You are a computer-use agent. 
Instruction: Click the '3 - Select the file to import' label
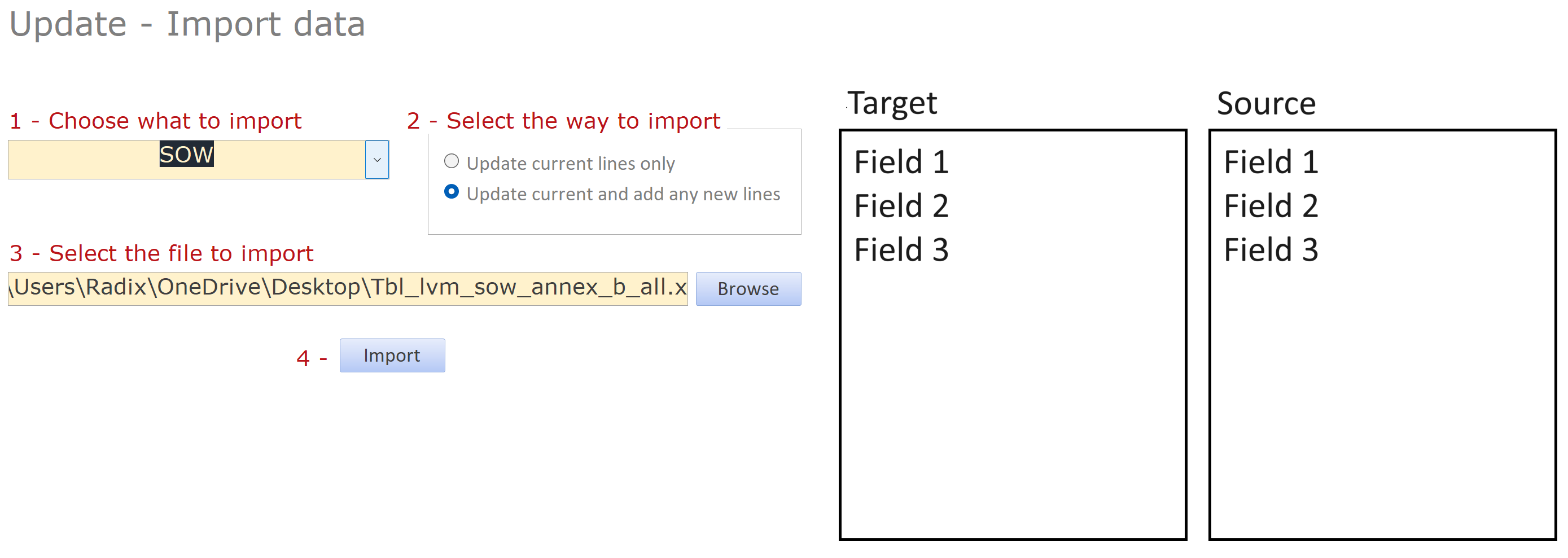click(161, 254)
